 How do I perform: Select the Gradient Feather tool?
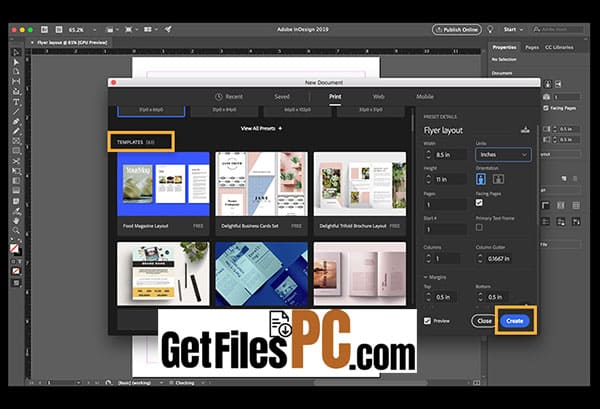[x=16, y=191]
